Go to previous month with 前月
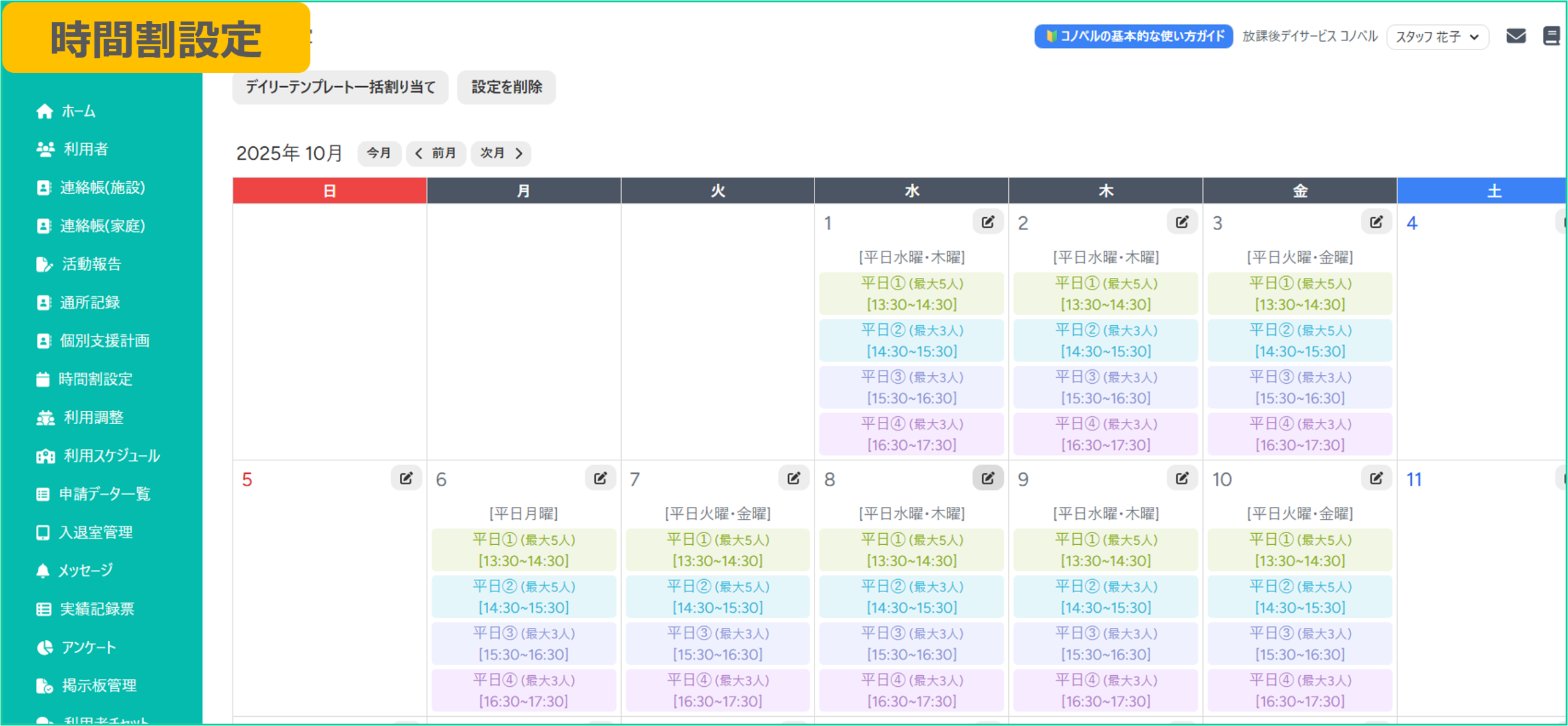The height and width of the screenshot is (726, 1568). [435, 153]
